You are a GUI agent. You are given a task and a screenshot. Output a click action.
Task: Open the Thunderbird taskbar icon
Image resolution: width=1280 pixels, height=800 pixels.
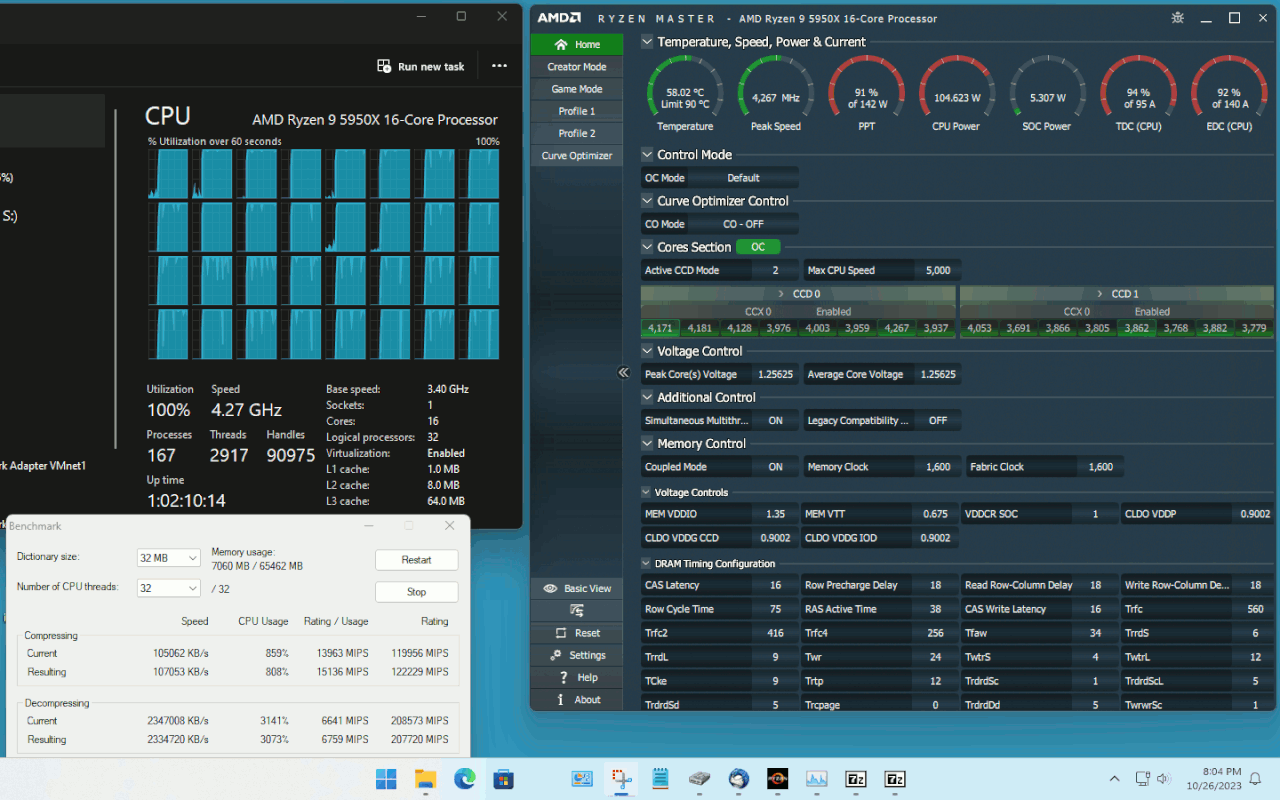click(x=739, y=779)
